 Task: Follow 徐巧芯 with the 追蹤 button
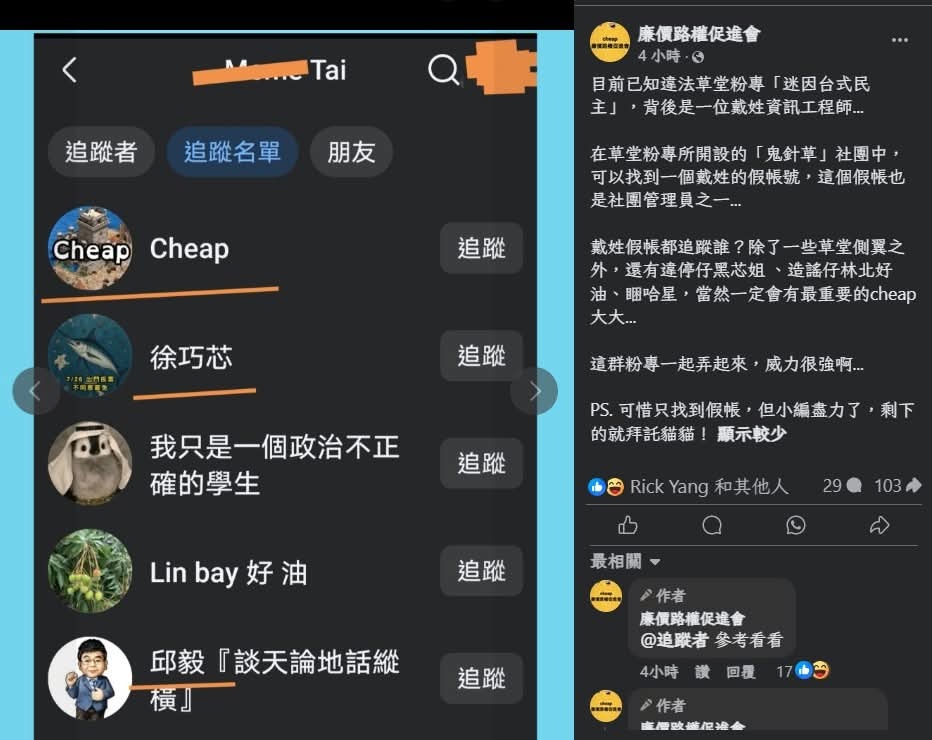pyautogui.click(x=481, y=355)
